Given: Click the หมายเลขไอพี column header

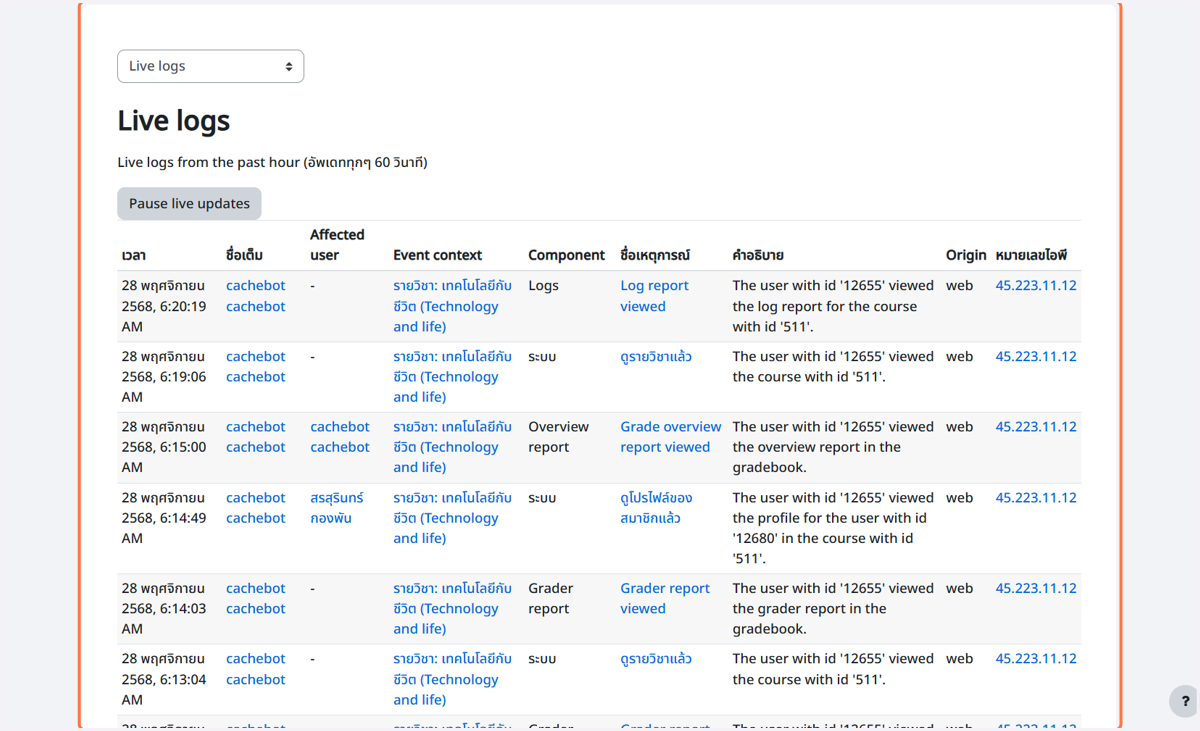Looking at the screenshot, I should 1031,255.
